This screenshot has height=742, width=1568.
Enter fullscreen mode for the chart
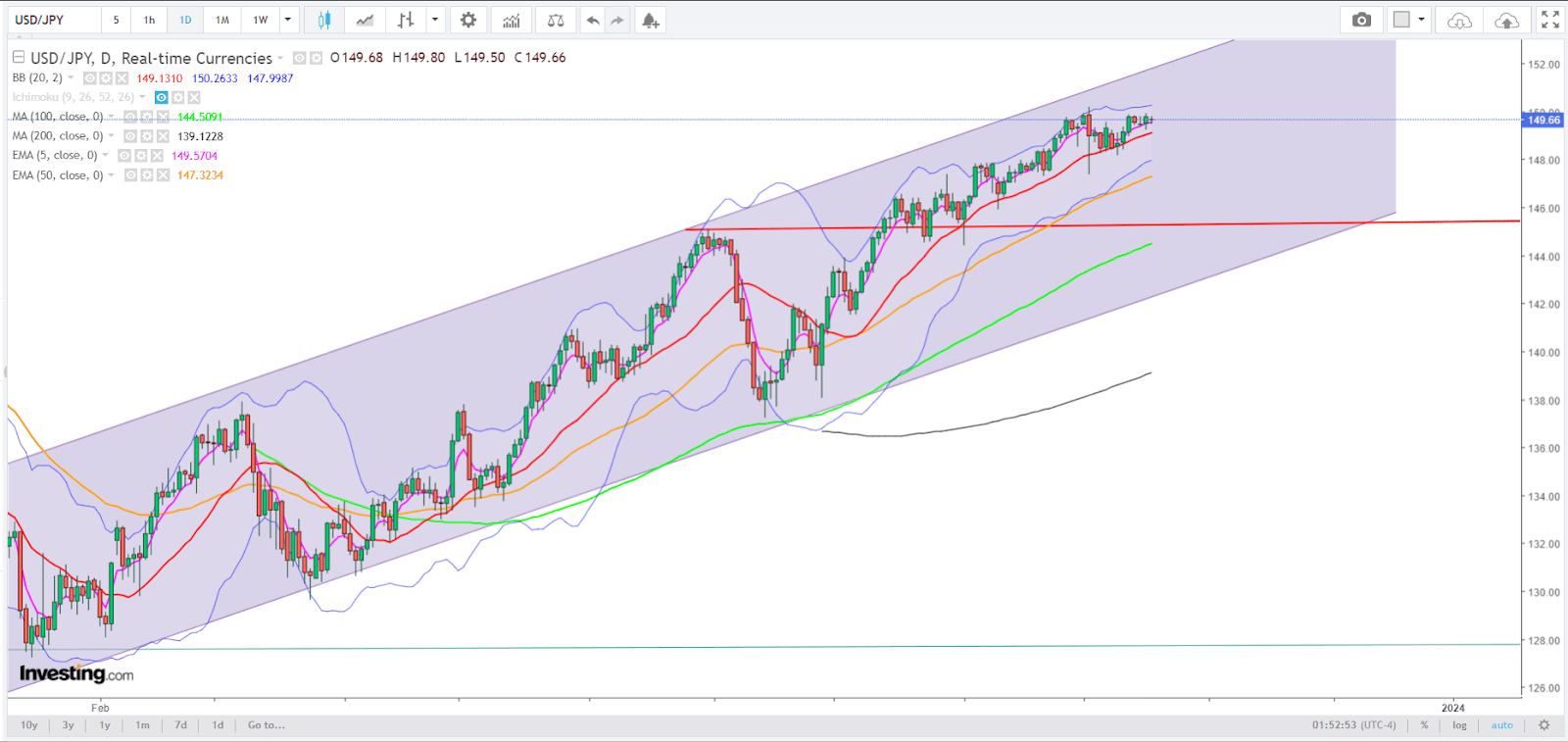[1550, 20]
